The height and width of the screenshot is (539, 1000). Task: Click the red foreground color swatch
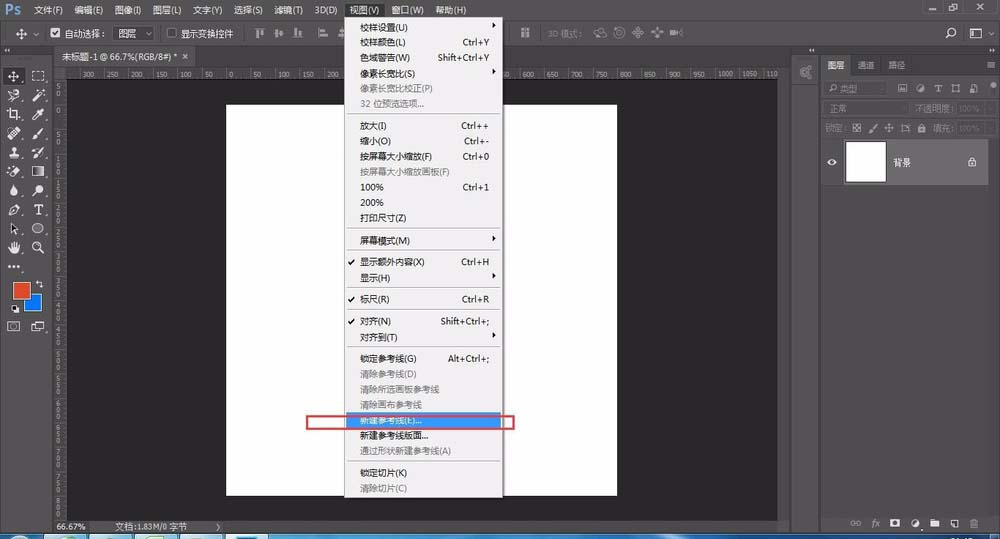click(x=20, y=290)
